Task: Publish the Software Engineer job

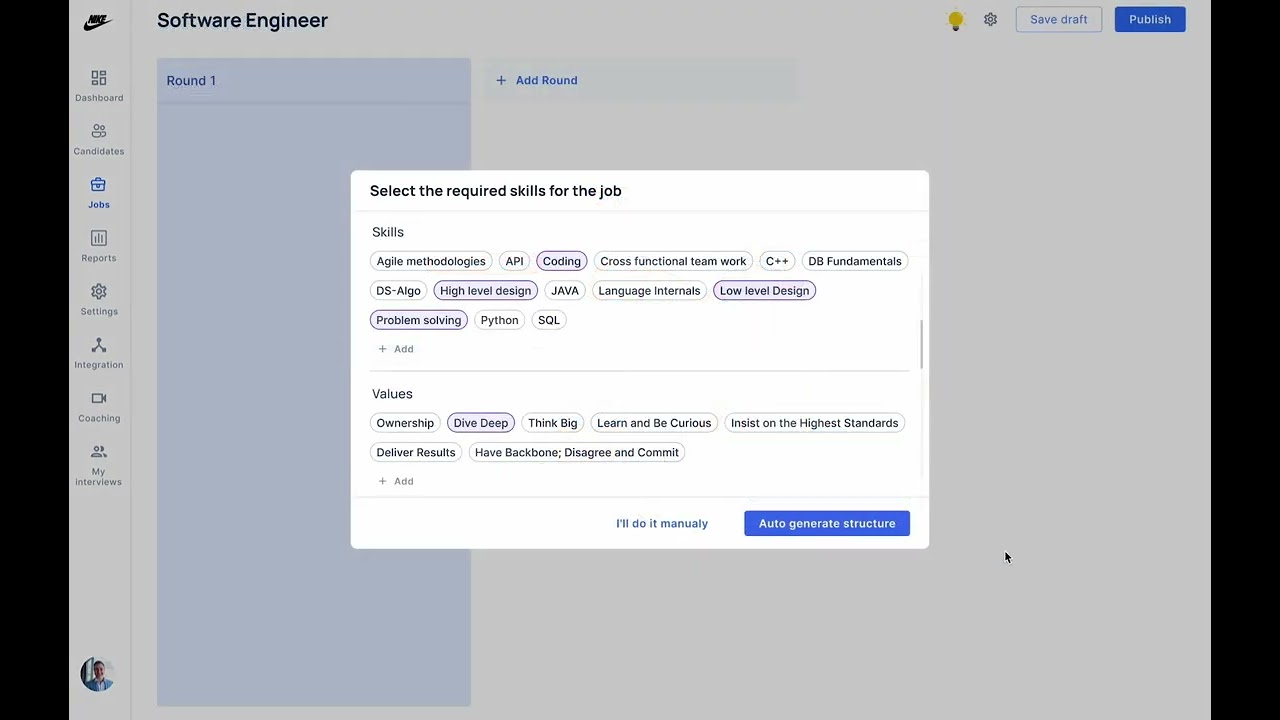Action: (x=1149, y=19)
